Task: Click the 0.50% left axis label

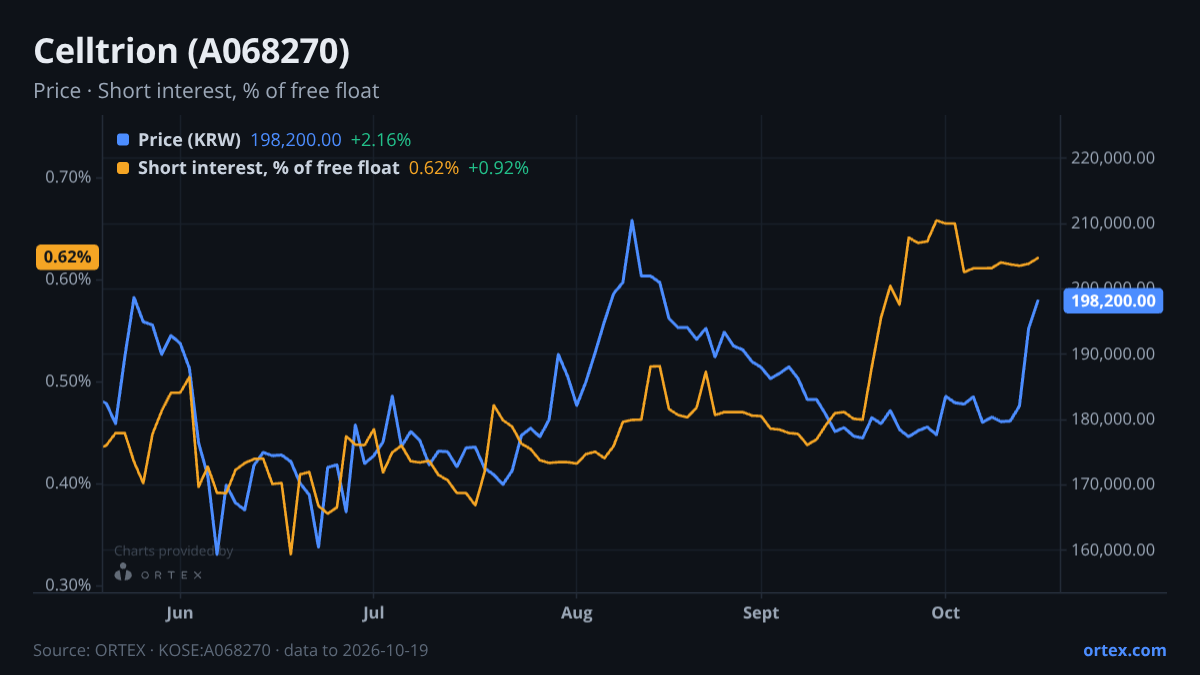Action: coord(69,381)
